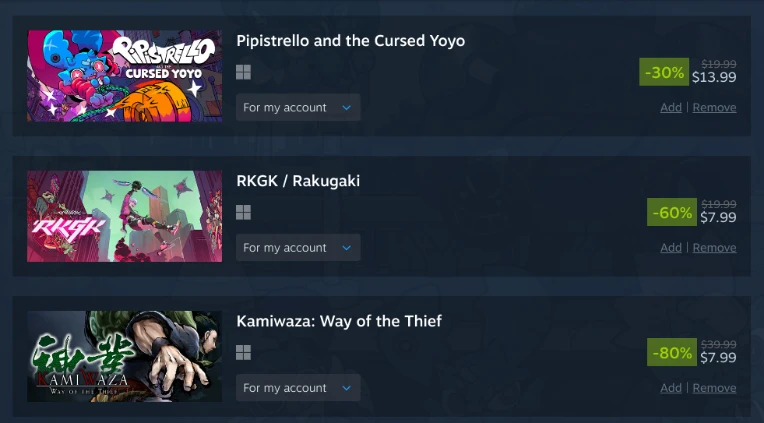The image size is (764, 423).
Task: Expand 'For my account' dropdown for Pipistrello
Action: click(298, 107)
